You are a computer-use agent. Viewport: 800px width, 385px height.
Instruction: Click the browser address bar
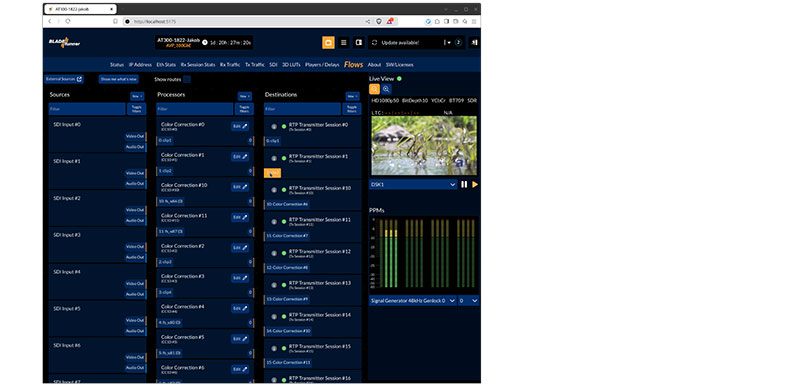[x=247, y=21]
